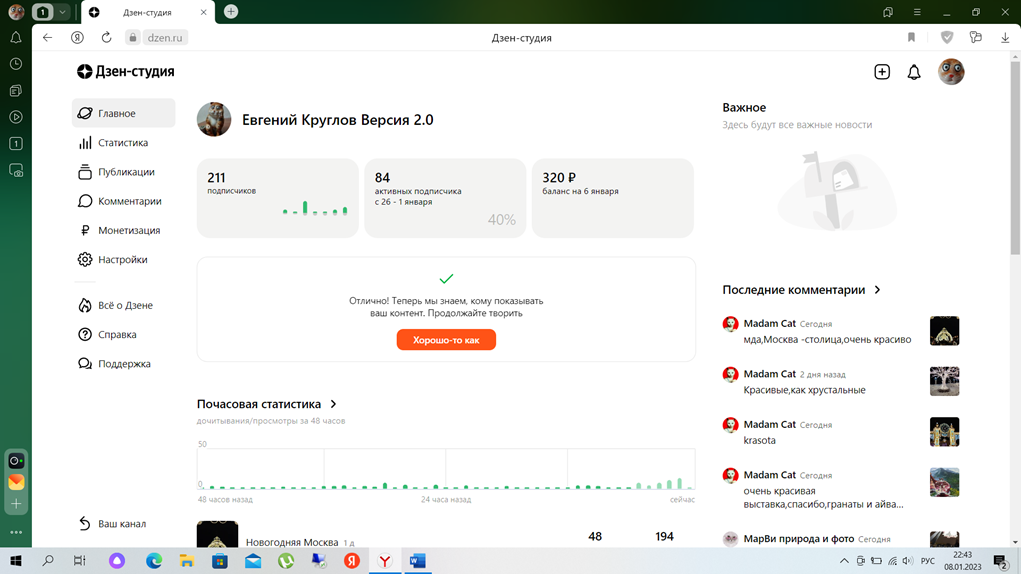The height and width of the screenshot is (574, 1021).
Task: Click the browser back arrow
Action: 47,38
